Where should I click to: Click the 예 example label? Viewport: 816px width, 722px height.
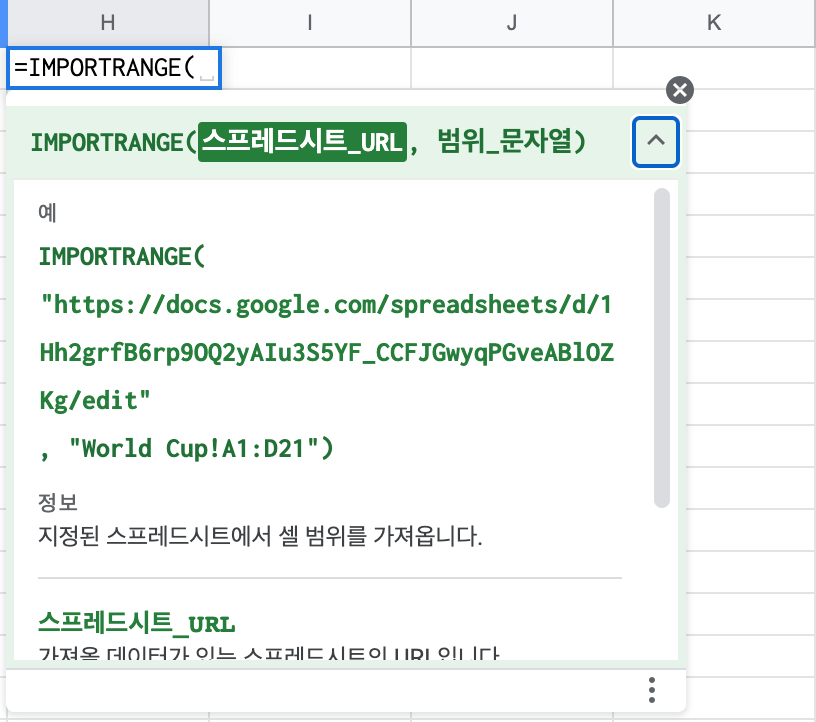[45, 211]
